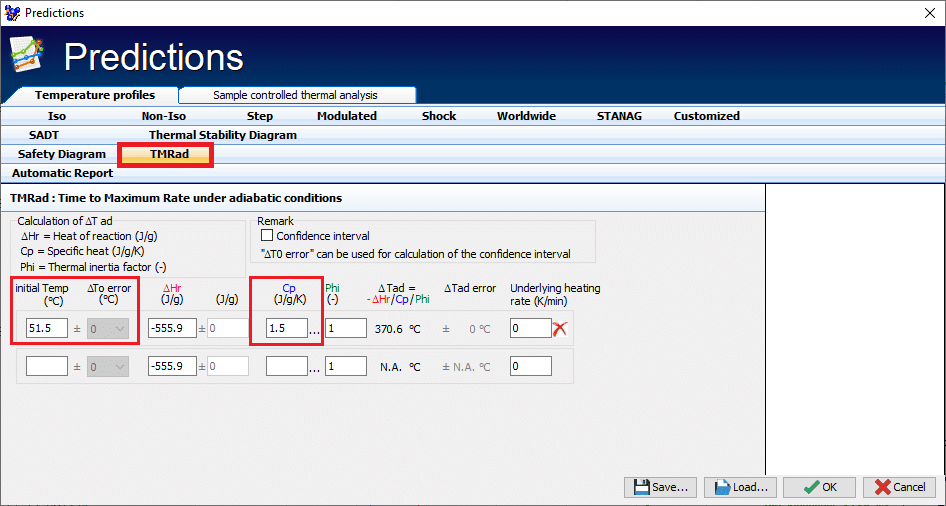Enable the Confidence interval checkbox

pyautogui.click(x=267, y=236)
